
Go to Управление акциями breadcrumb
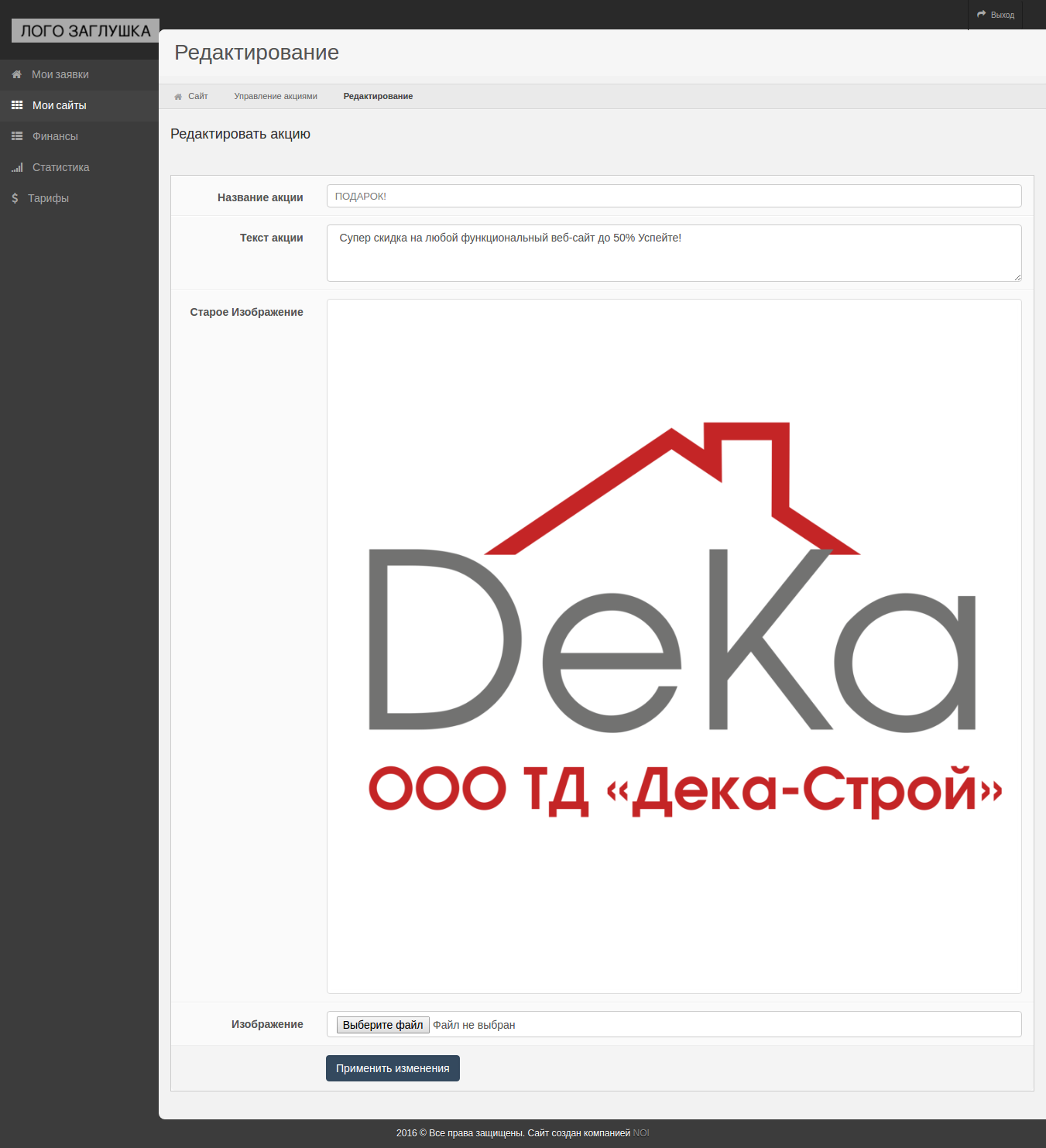[276, 96]
